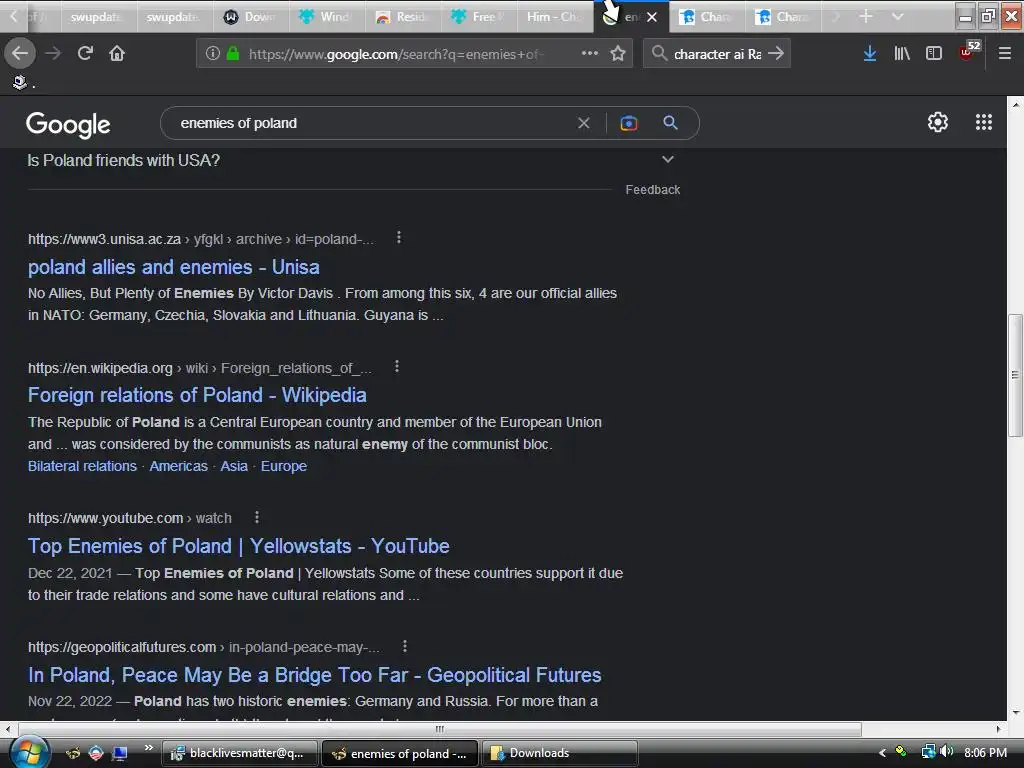Switch to the Resid tab

pos(402,17)
